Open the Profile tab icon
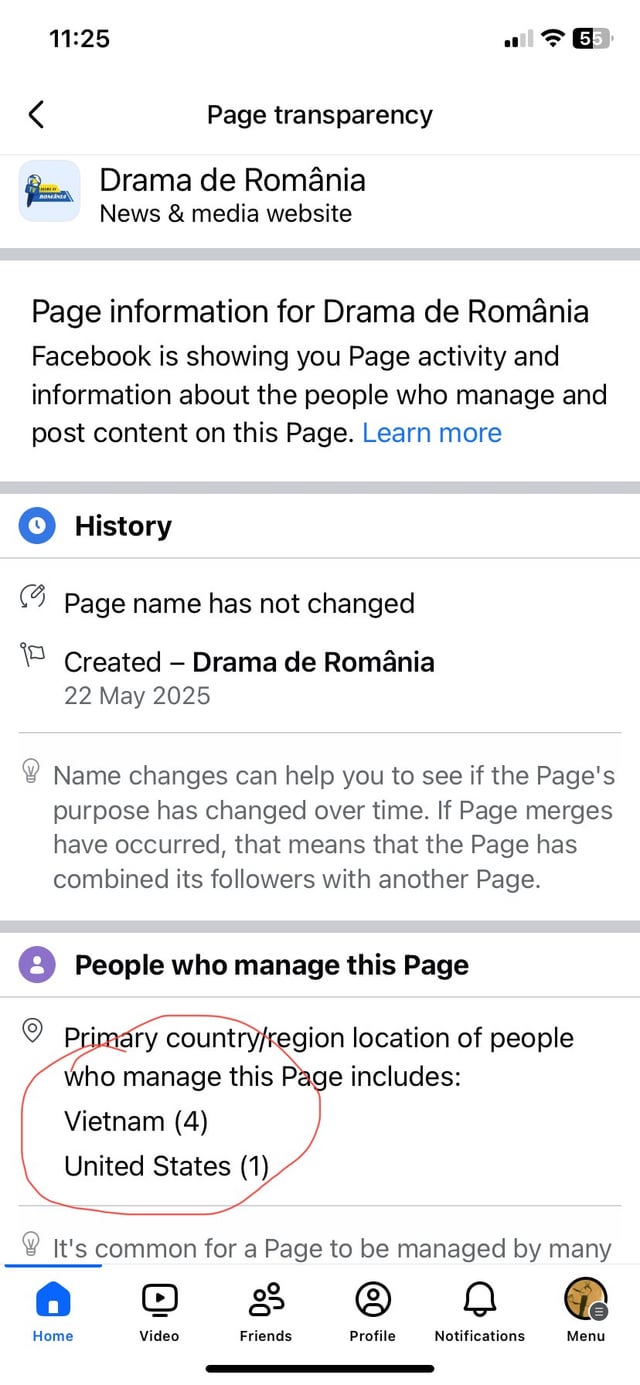 point(373,1299)
